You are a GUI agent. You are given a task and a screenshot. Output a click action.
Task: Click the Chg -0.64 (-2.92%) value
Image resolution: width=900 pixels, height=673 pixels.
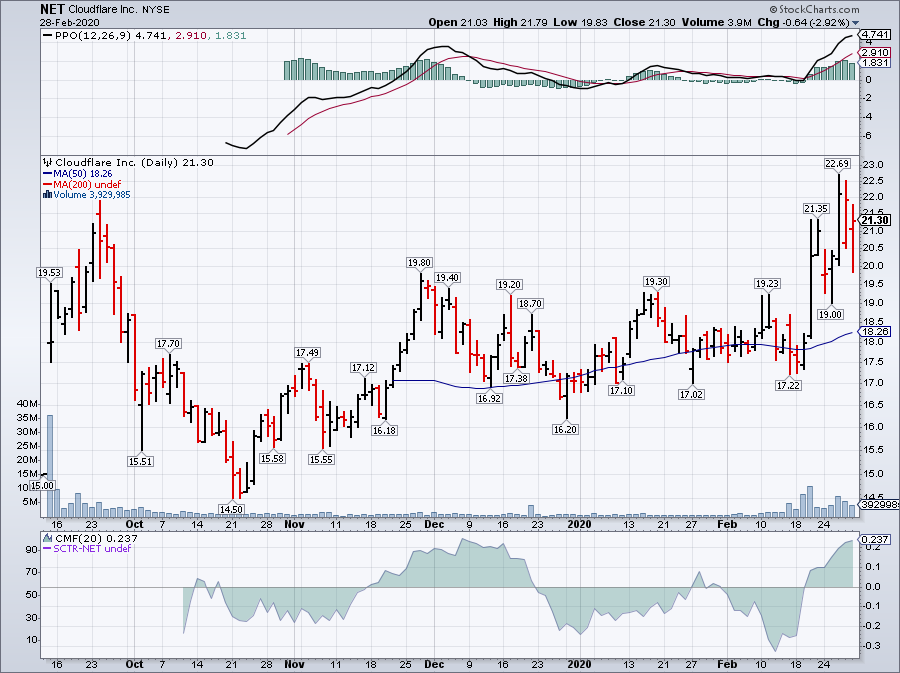click(x=804, y=22)
